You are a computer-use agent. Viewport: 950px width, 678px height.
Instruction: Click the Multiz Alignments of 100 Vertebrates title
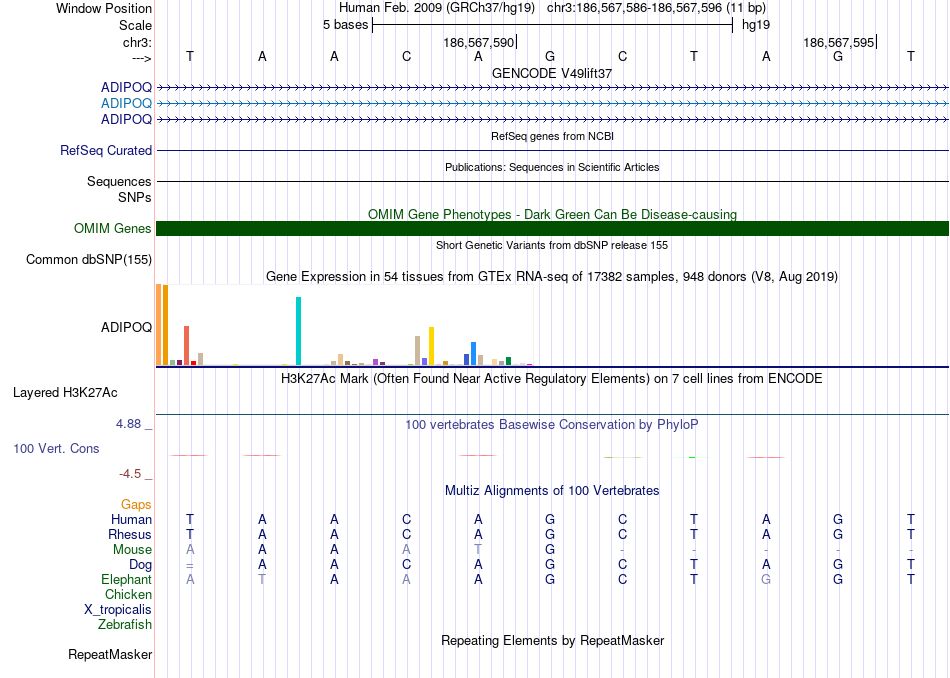tap(552, 490)
